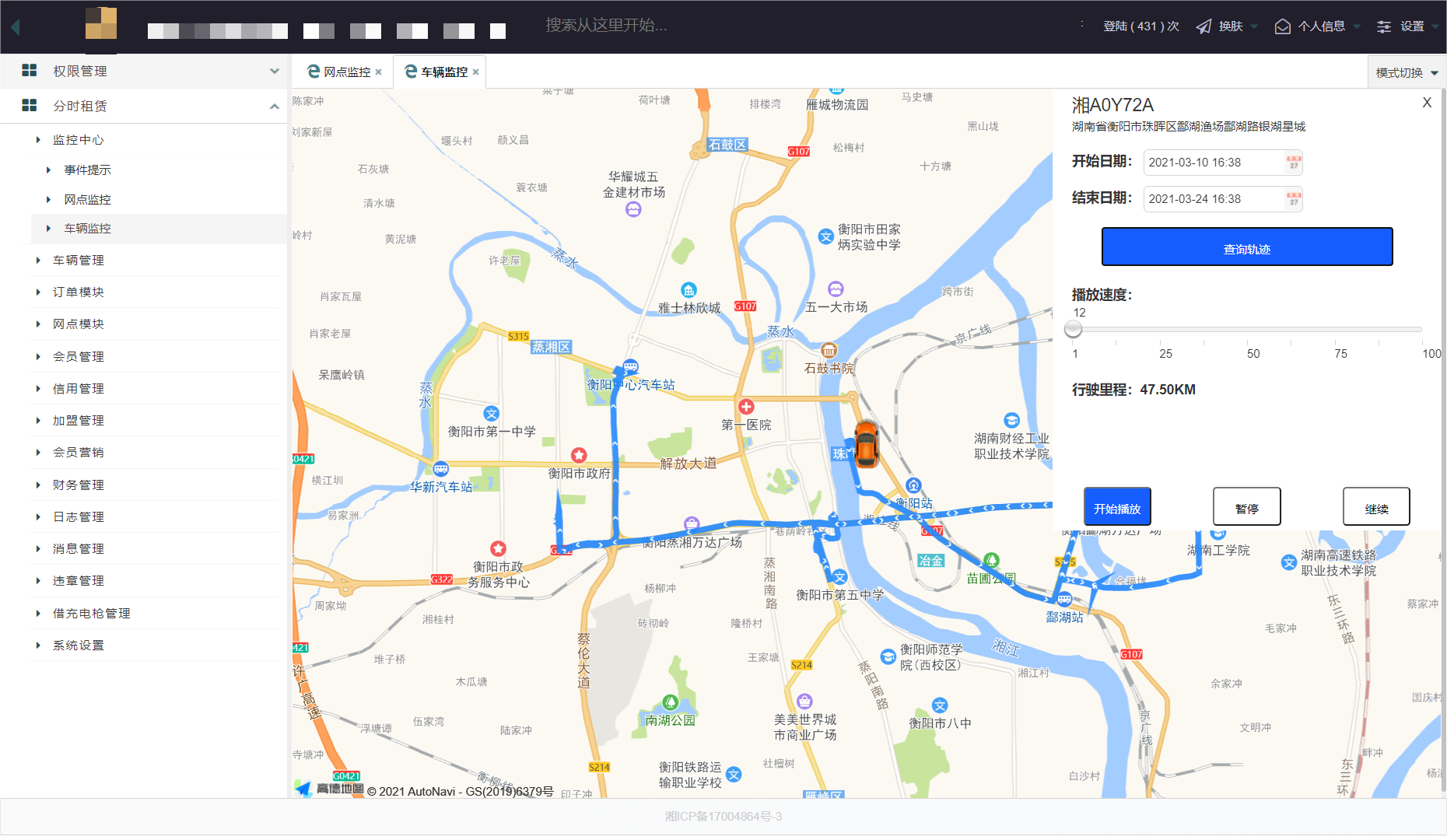
Task: Click the 暂停 button
Action: pyautogui.click(x=1247, y=506)
